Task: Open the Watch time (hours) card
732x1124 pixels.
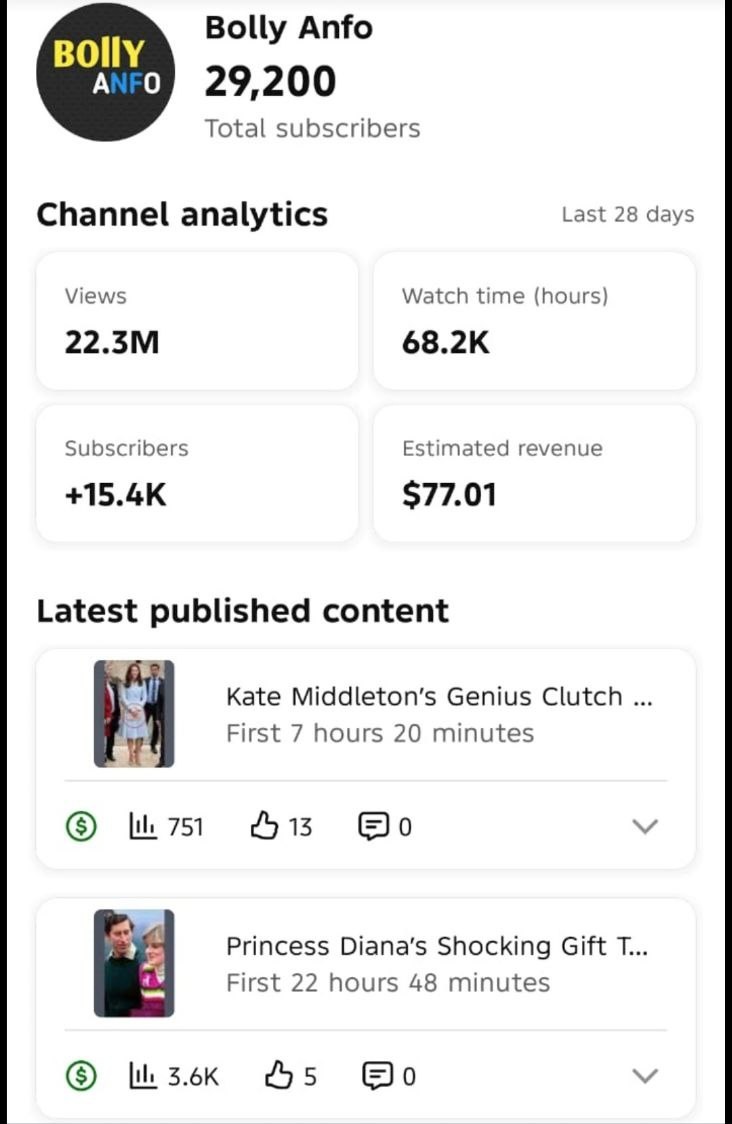Action: point(534,320)
